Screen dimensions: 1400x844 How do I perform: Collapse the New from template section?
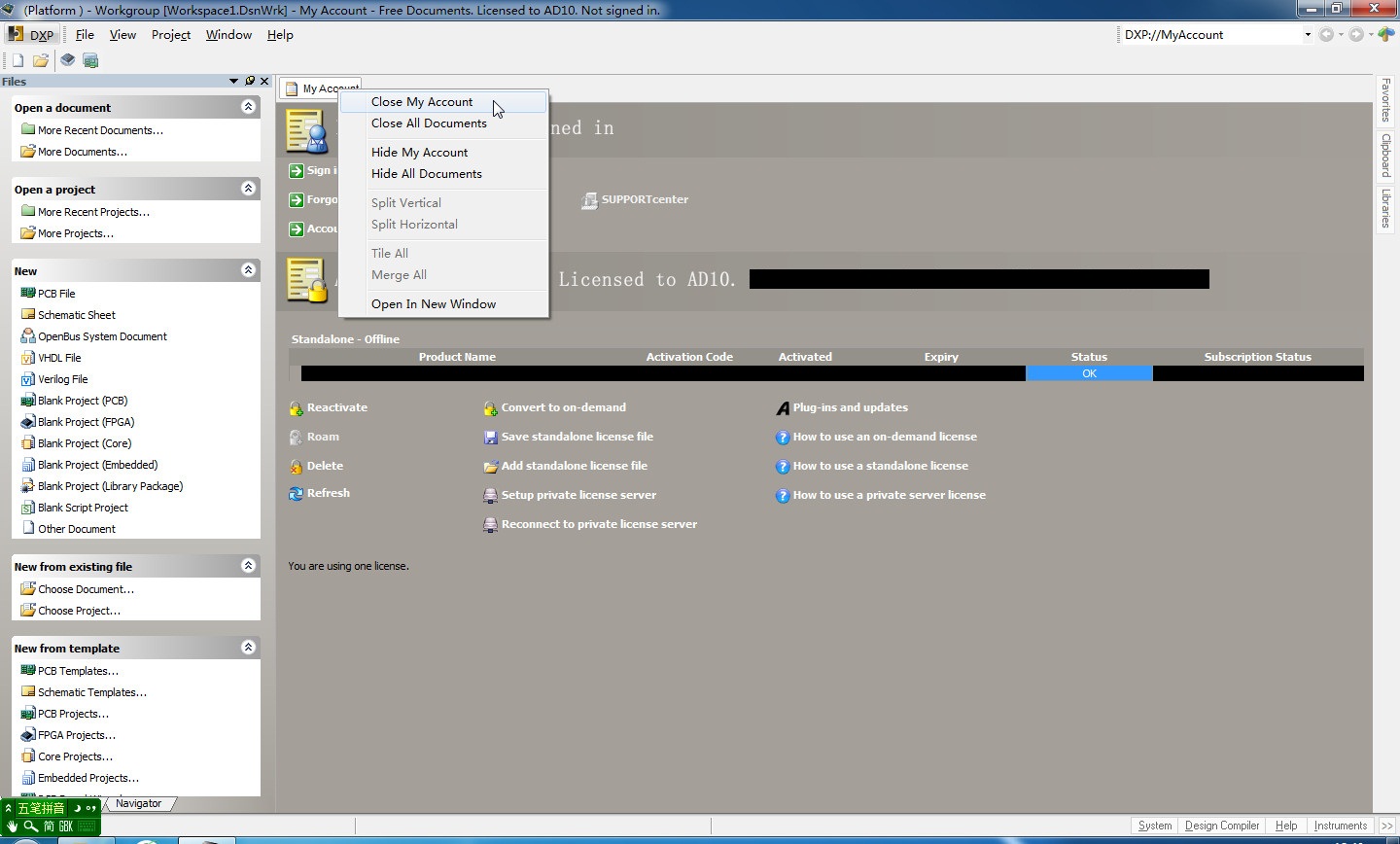pos(249,648)
